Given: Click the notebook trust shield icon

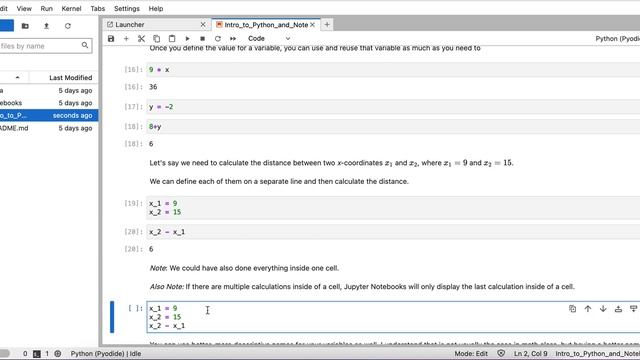Looking at the screenshot, I should click(x=501, y=353).
